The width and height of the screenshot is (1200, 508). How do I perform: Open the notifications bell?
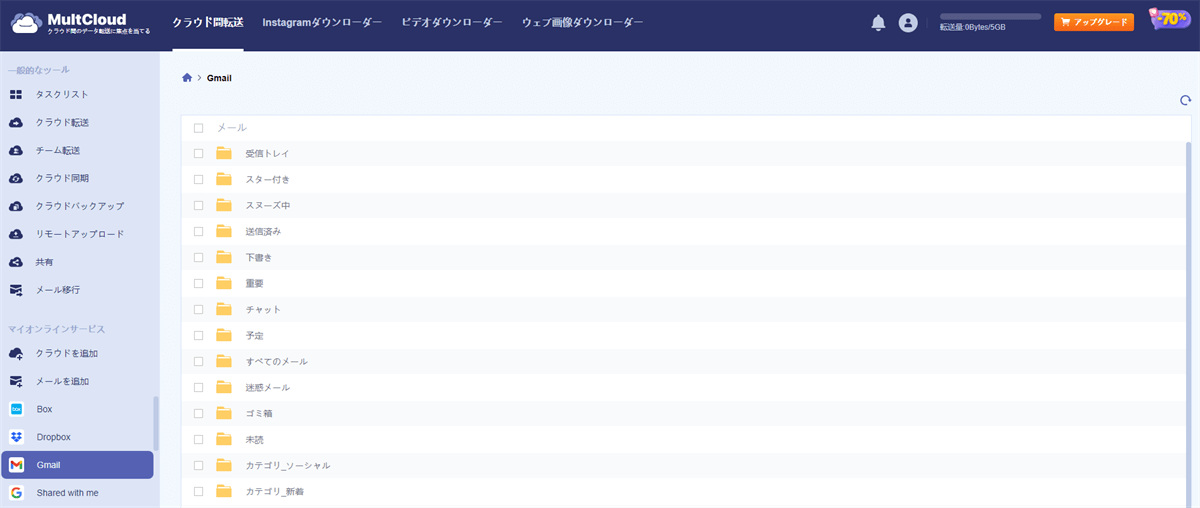[x=878, y=22]
